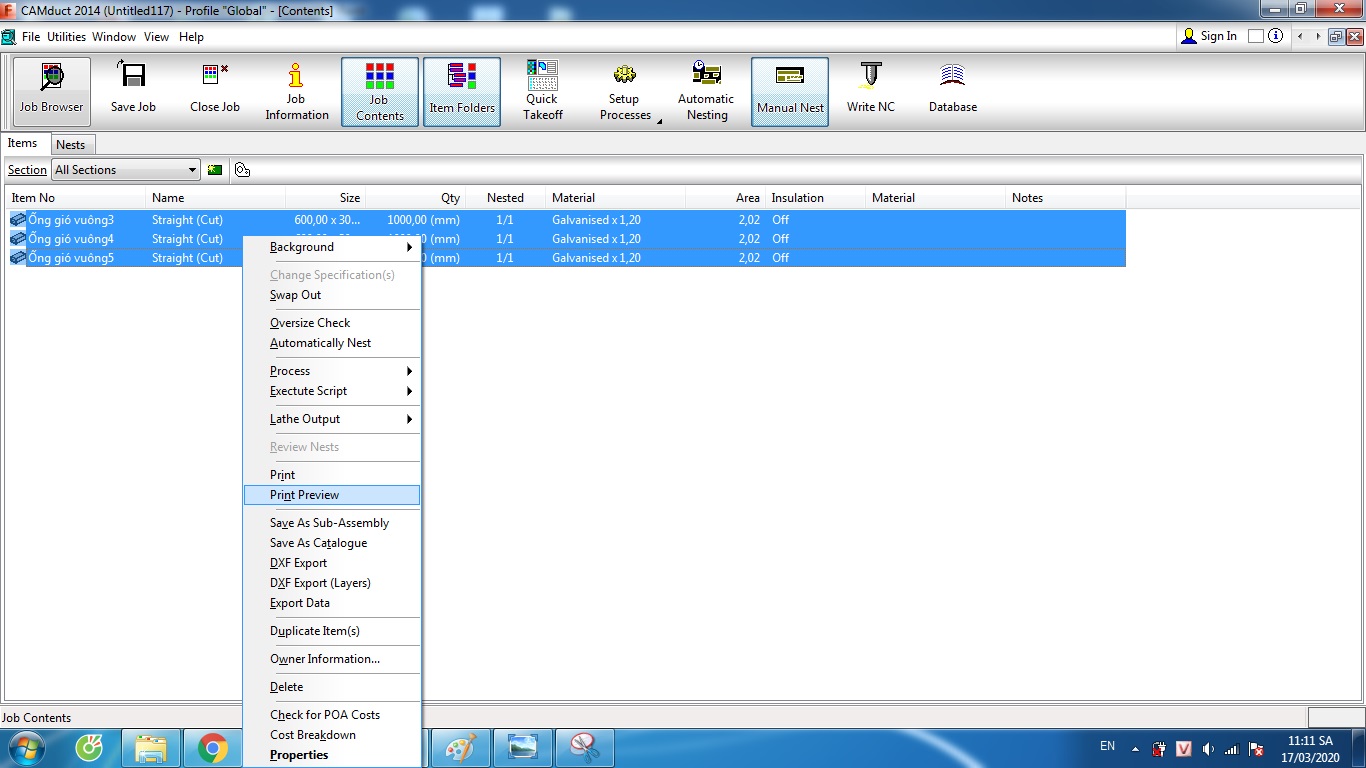Open Paint from the taskbar
The height and width of the screenshot is (768, 1366).
click(461, 748)
